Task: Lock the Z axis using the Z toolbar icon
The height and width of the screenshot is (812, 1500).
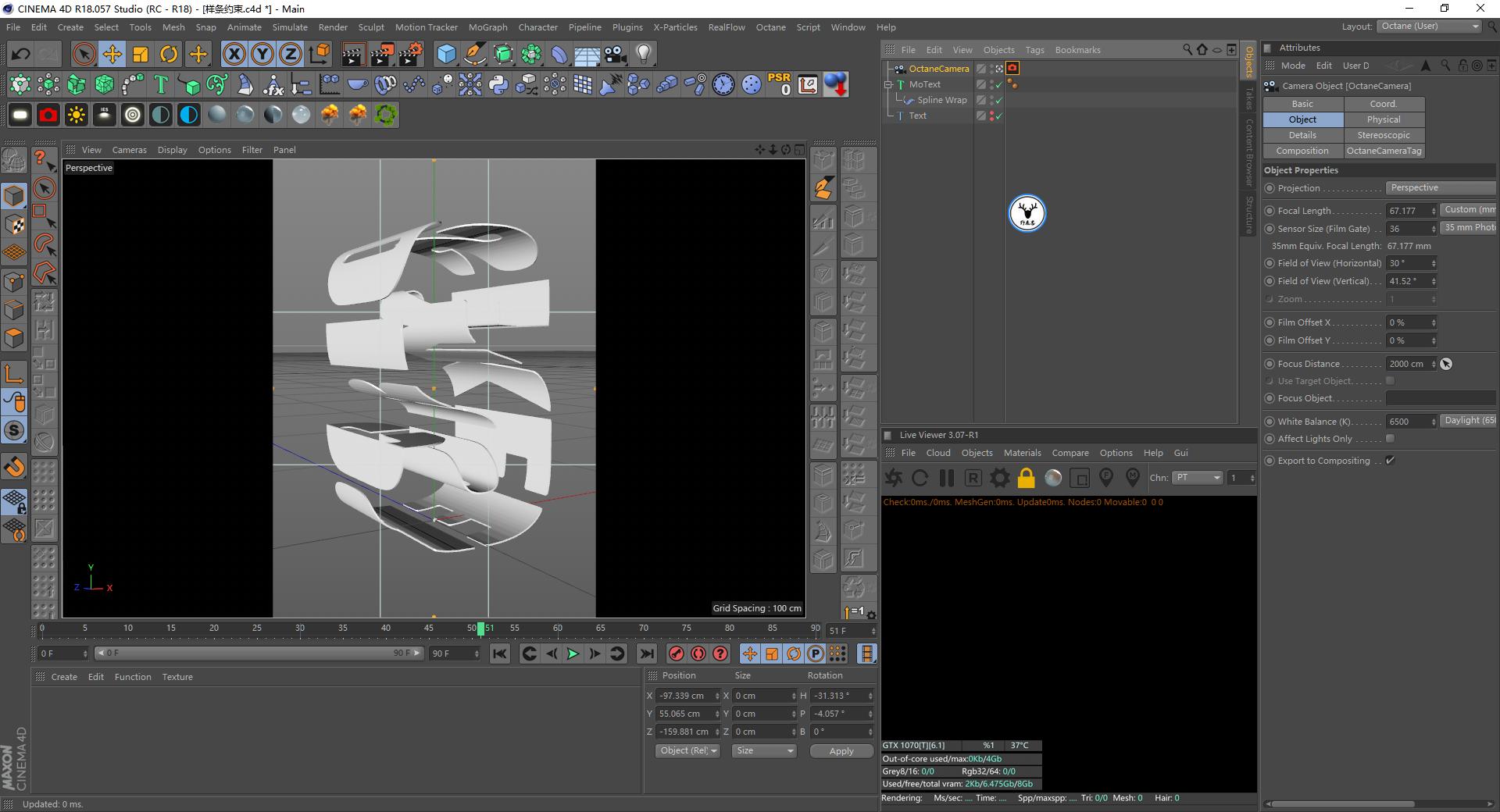Action: click(290, 54)
